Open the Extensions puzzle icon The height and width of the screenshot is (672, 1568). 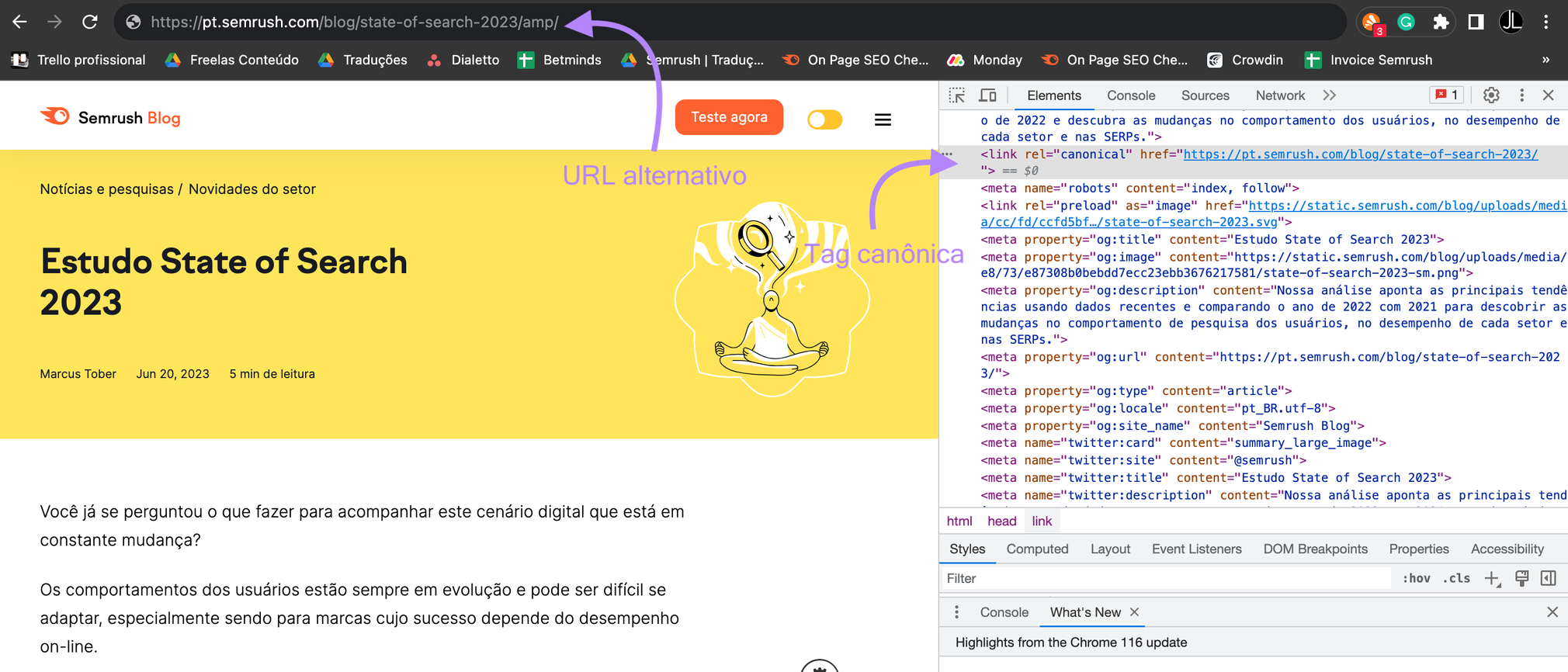coord(1441,22)
